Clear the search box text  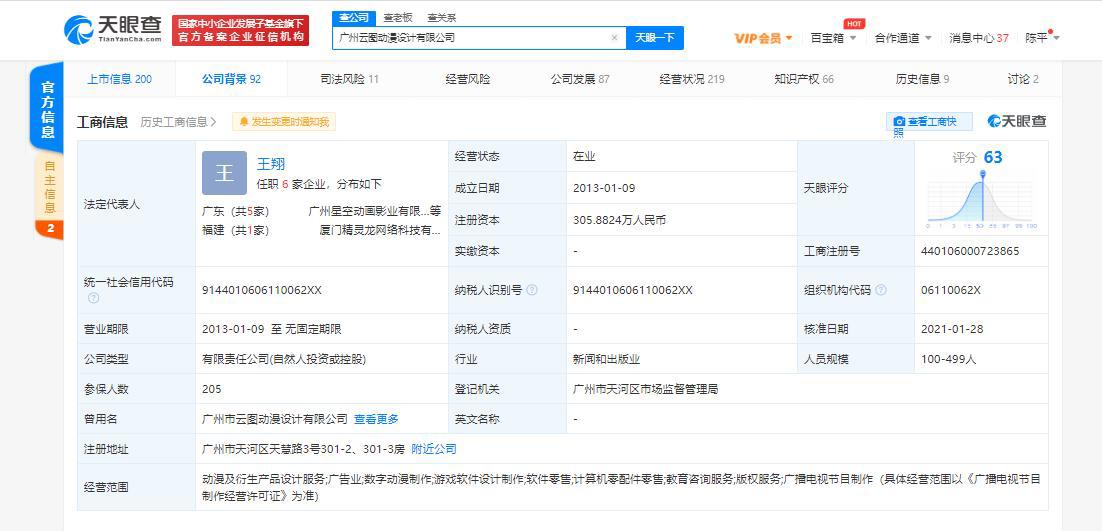[614, 38]
